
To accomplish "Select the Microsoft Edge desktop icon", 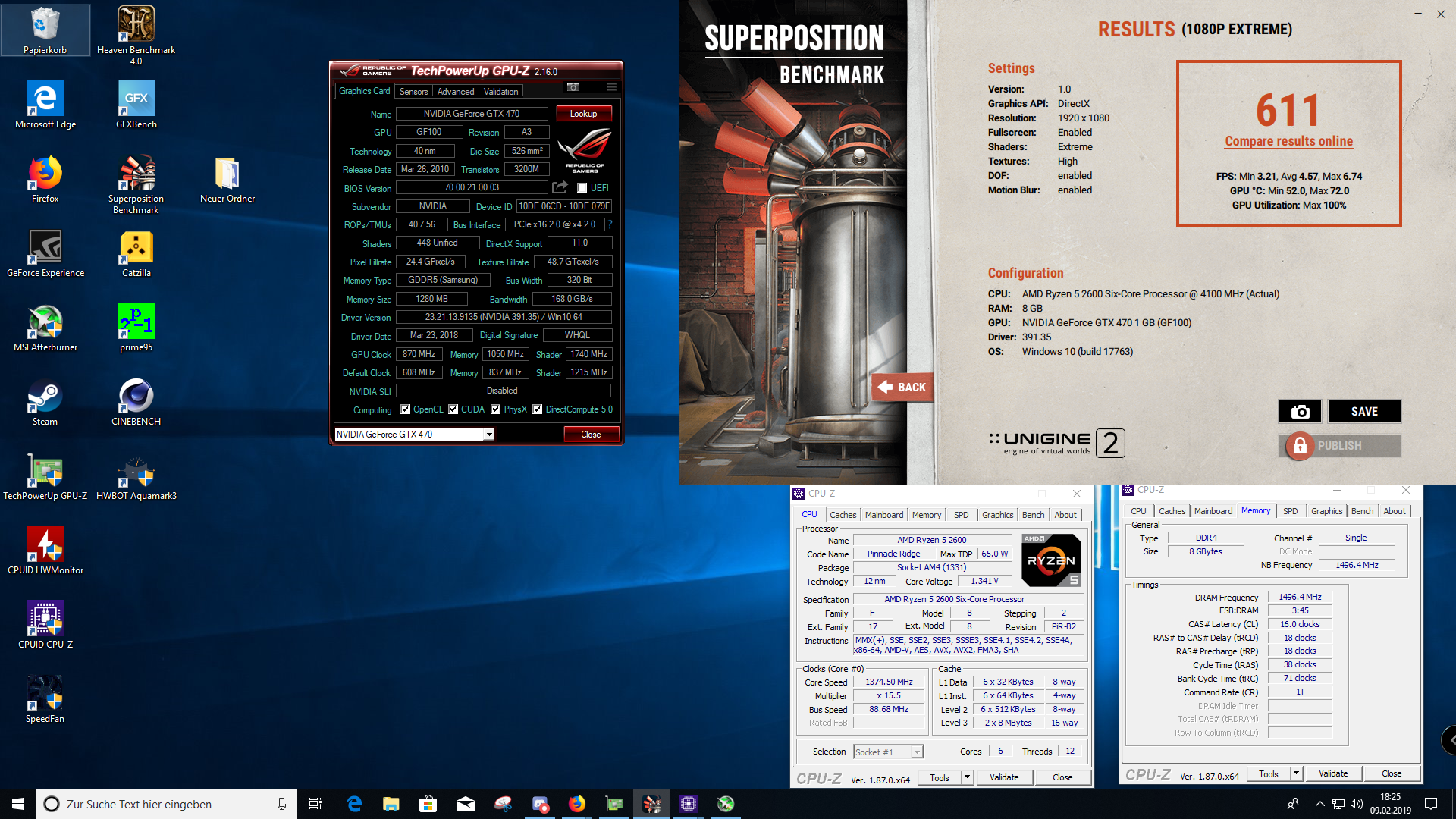I will (x=45, y=105).
